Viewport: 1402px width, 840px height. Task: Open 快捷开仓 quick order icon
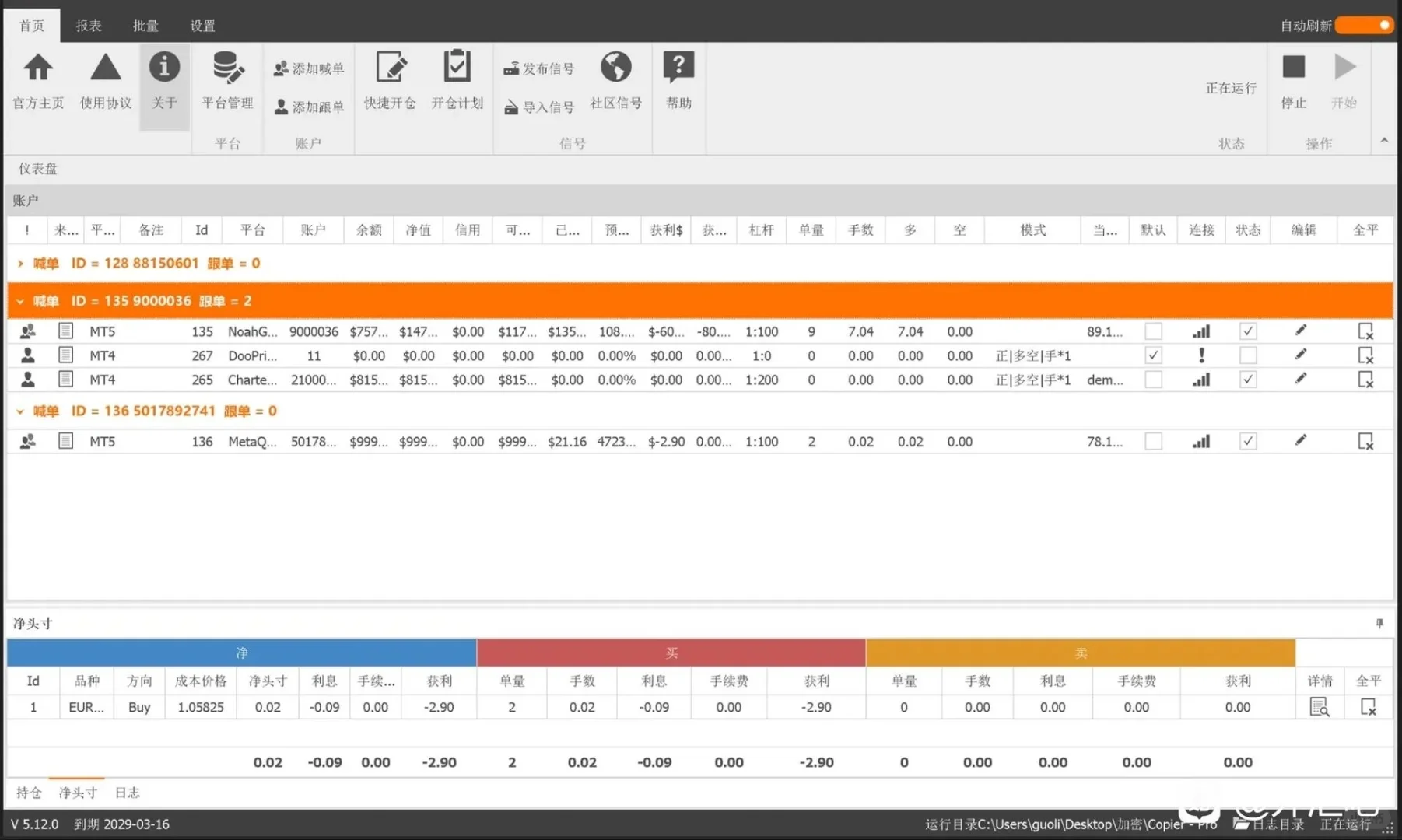pos(390,68)
